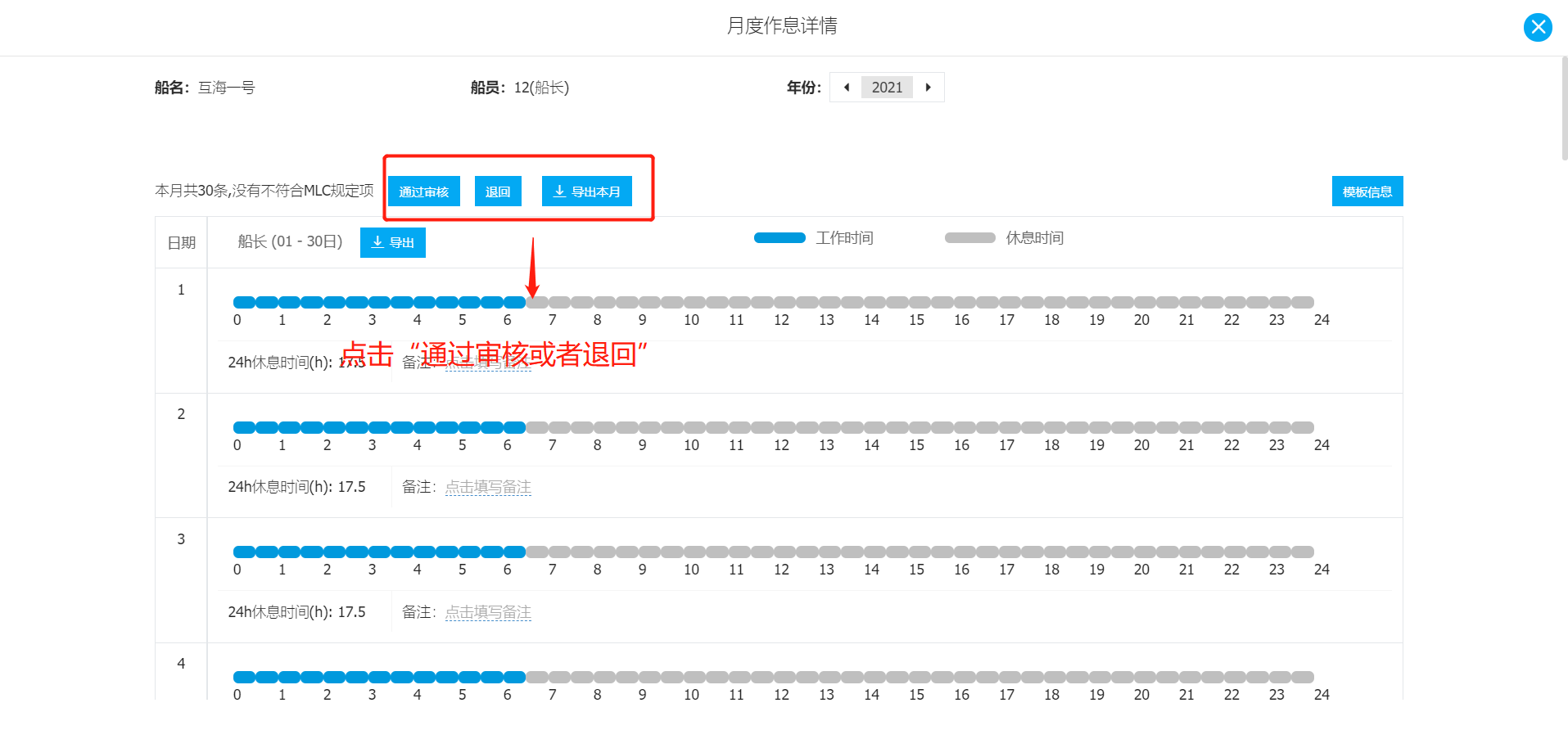This screenshot has height=730, width=1568.
Task: Click date number 4 in date column
Action: 181,664
